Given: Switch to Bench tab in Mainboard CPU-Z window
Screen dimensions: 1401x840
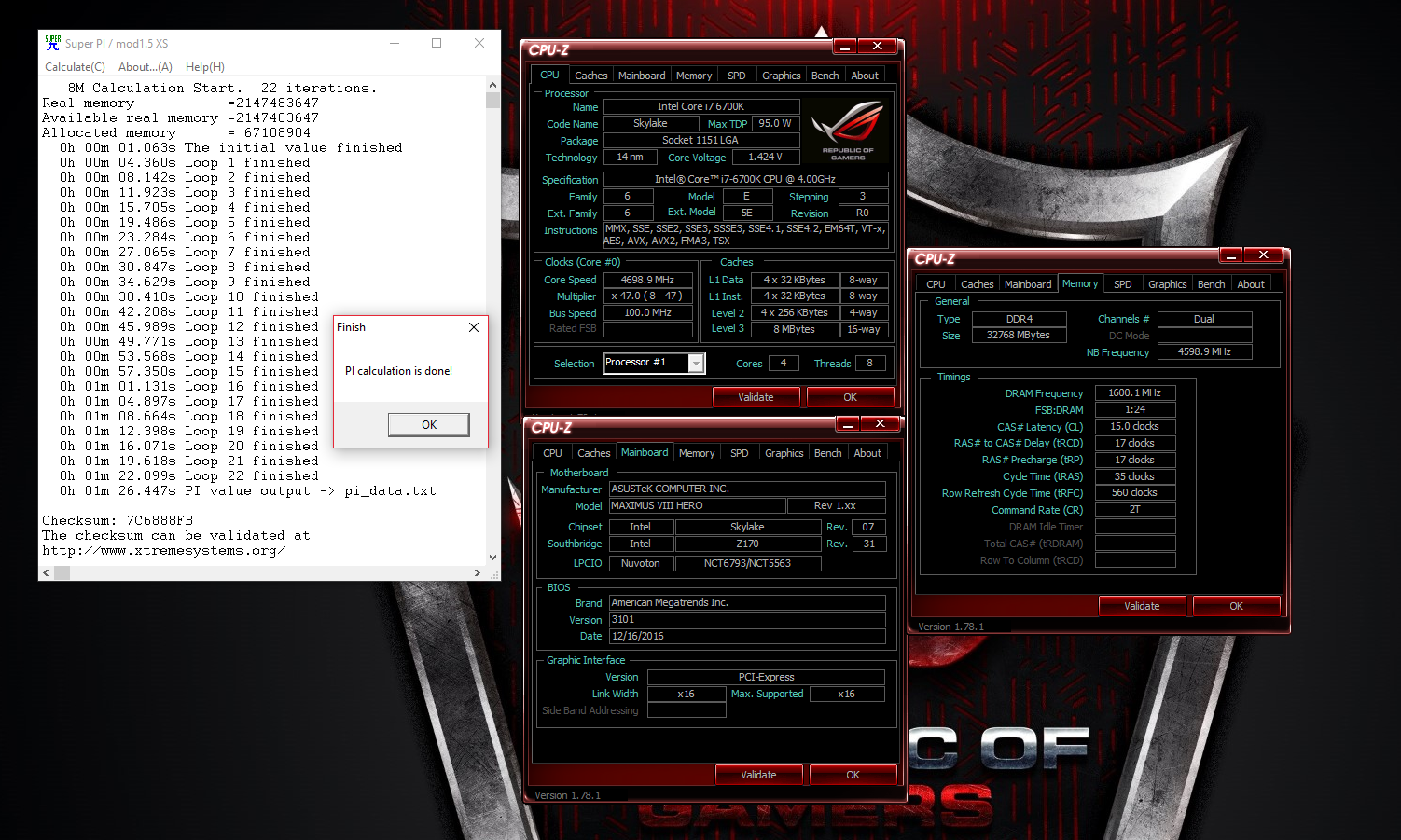Looking at the screenshot, I should tap(828, 453).
